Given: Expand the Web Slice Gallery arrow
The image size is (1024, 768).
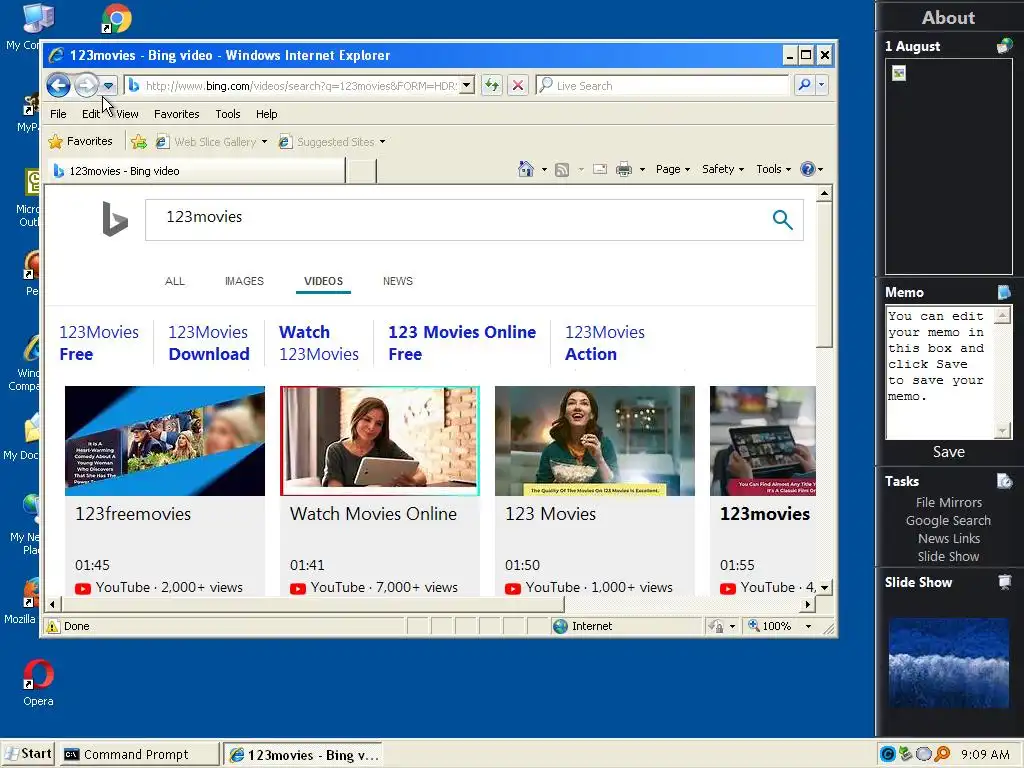Looking at the screenshot, I should coord(264,142).
